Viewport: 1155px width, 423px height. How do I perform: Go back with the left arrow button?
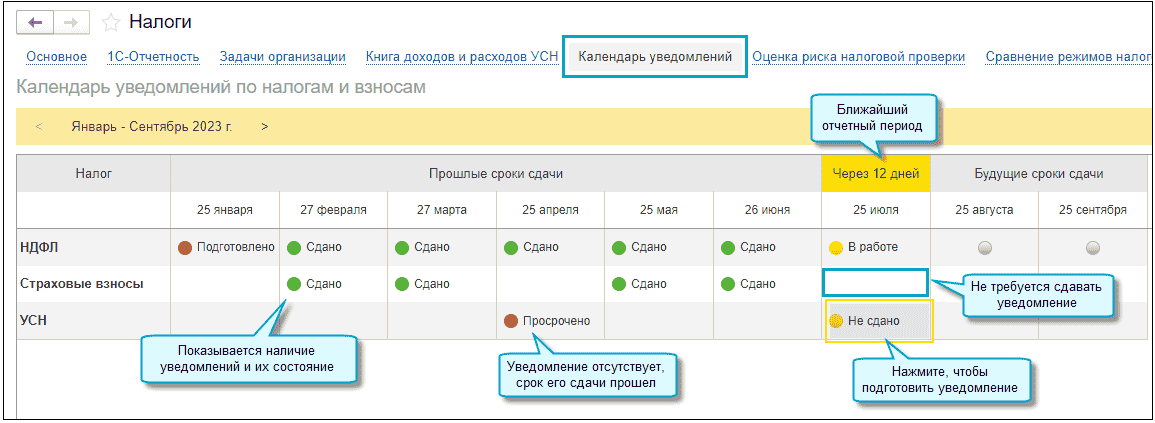[34, 22]
